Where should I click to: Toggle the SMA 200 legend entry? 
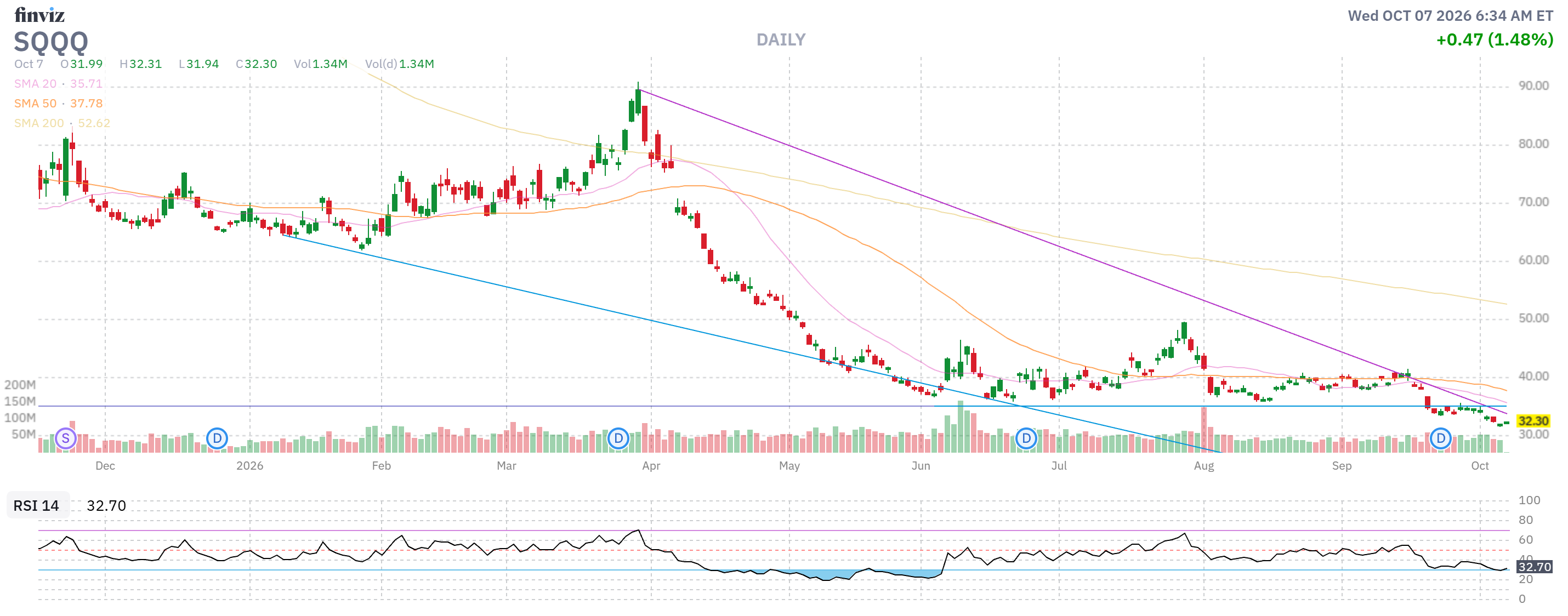[62, 123]
